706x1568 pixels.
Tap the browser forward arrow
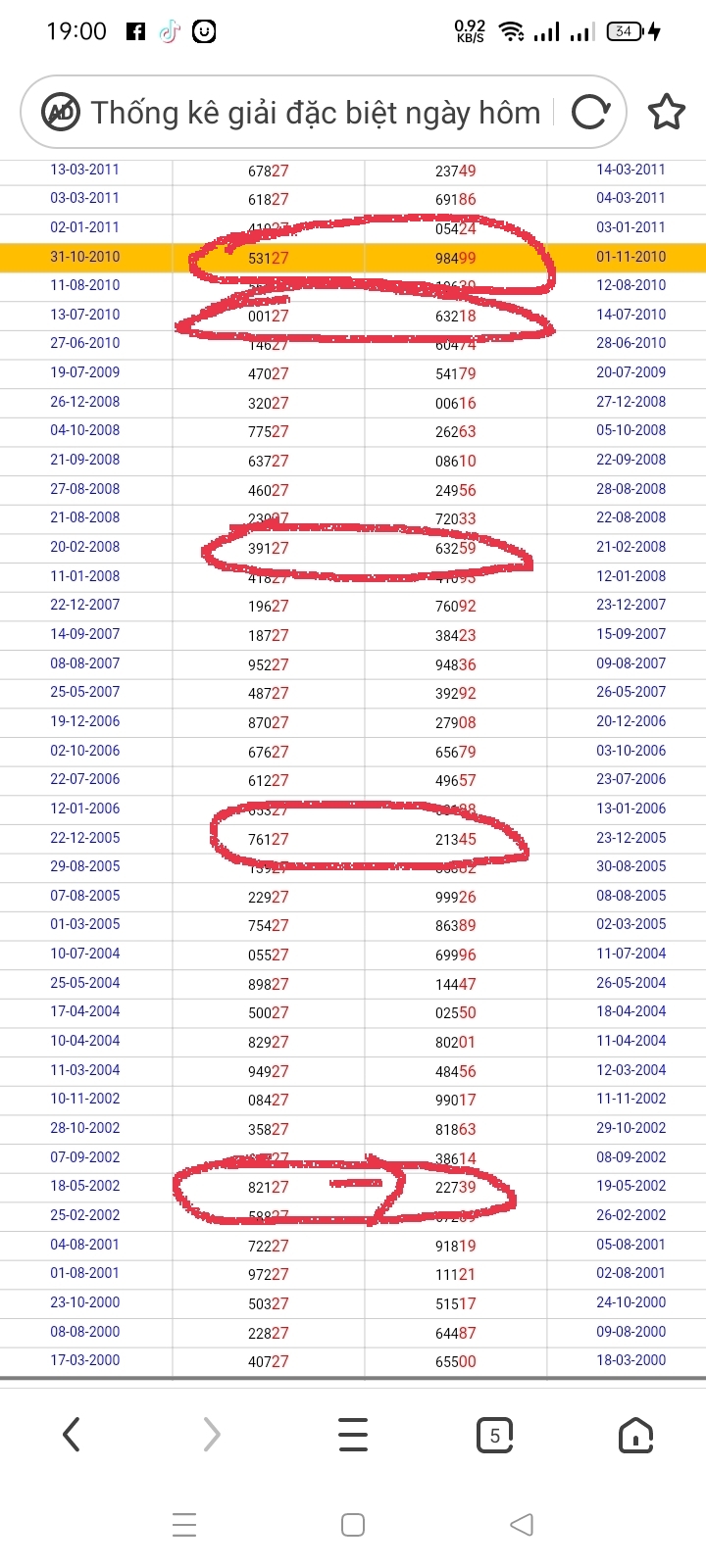(212, 1435)
